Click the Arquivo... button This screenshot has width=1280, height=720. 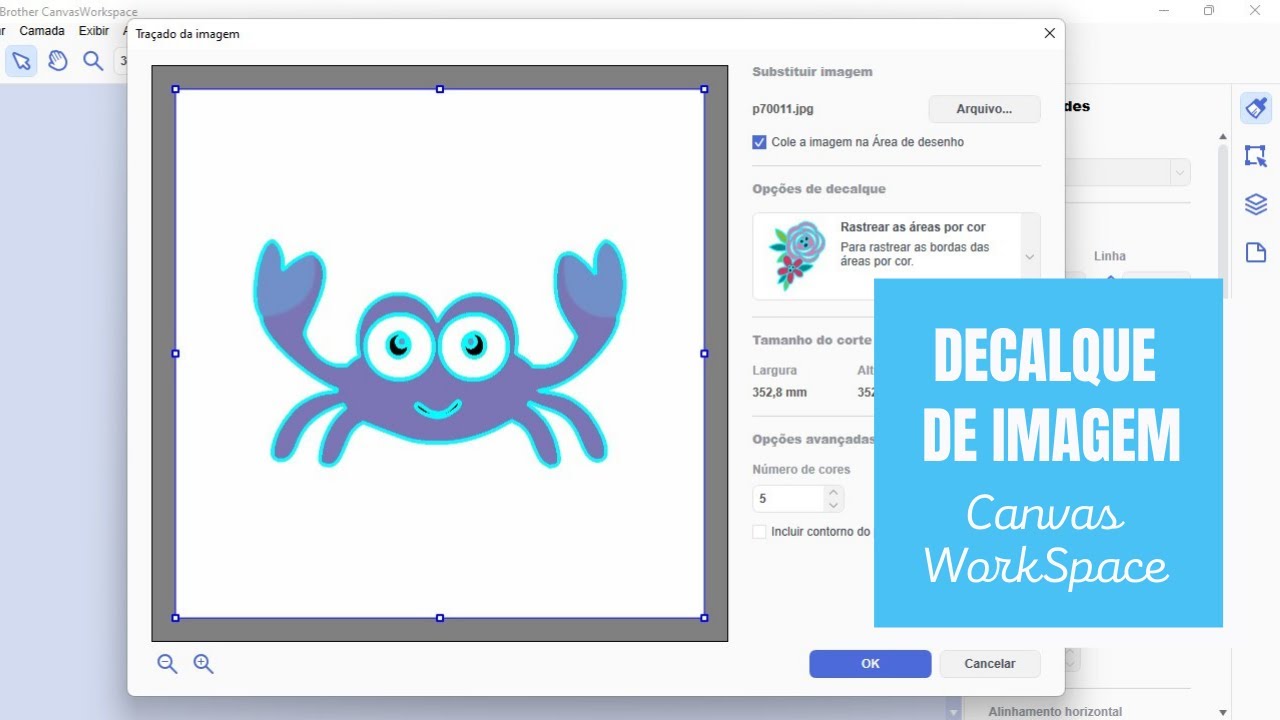(984, 109)
